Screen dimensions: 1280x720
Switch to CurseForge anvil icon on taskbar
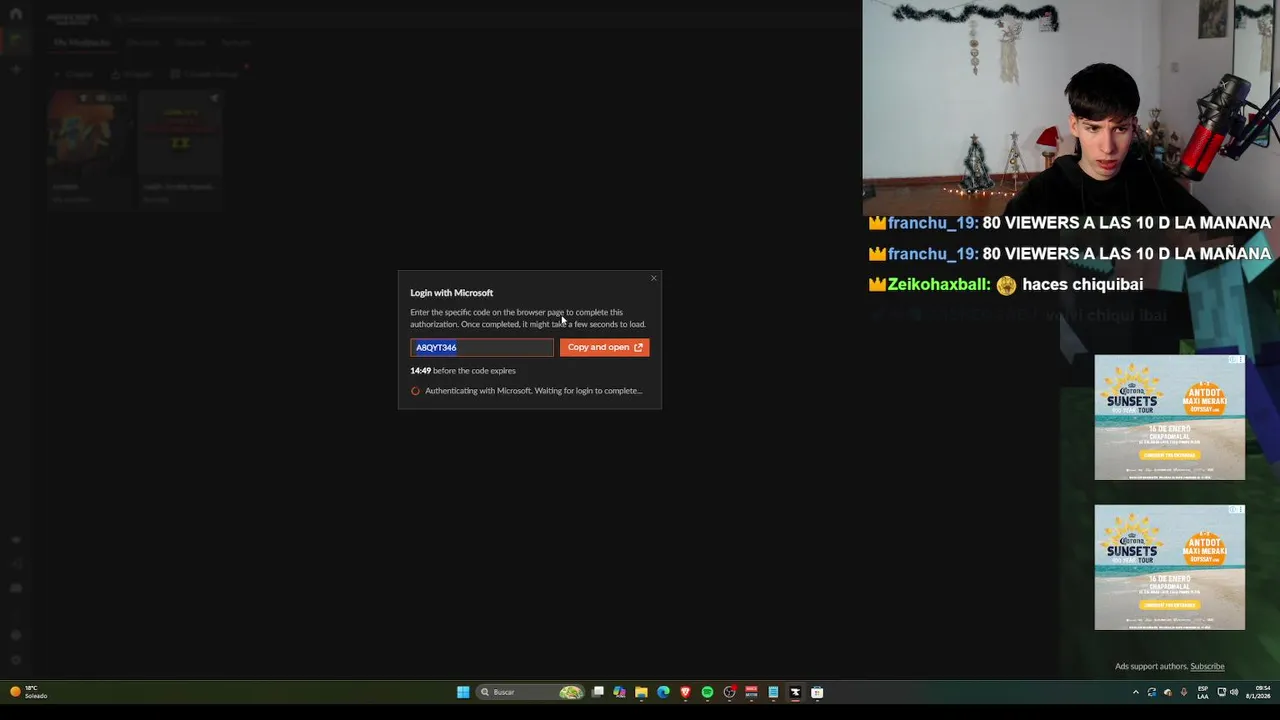(x=795, y=692)
